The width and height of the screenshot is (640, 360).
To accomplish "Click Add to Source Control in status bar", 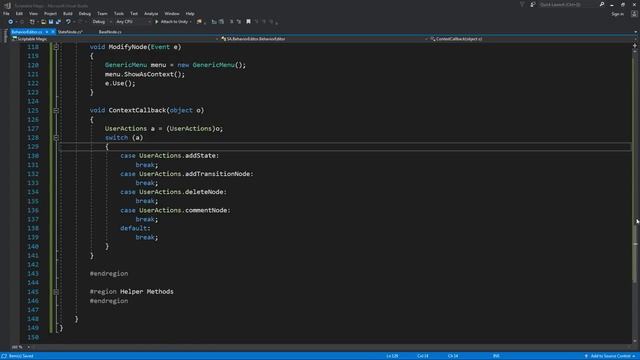I will (610, 356).
